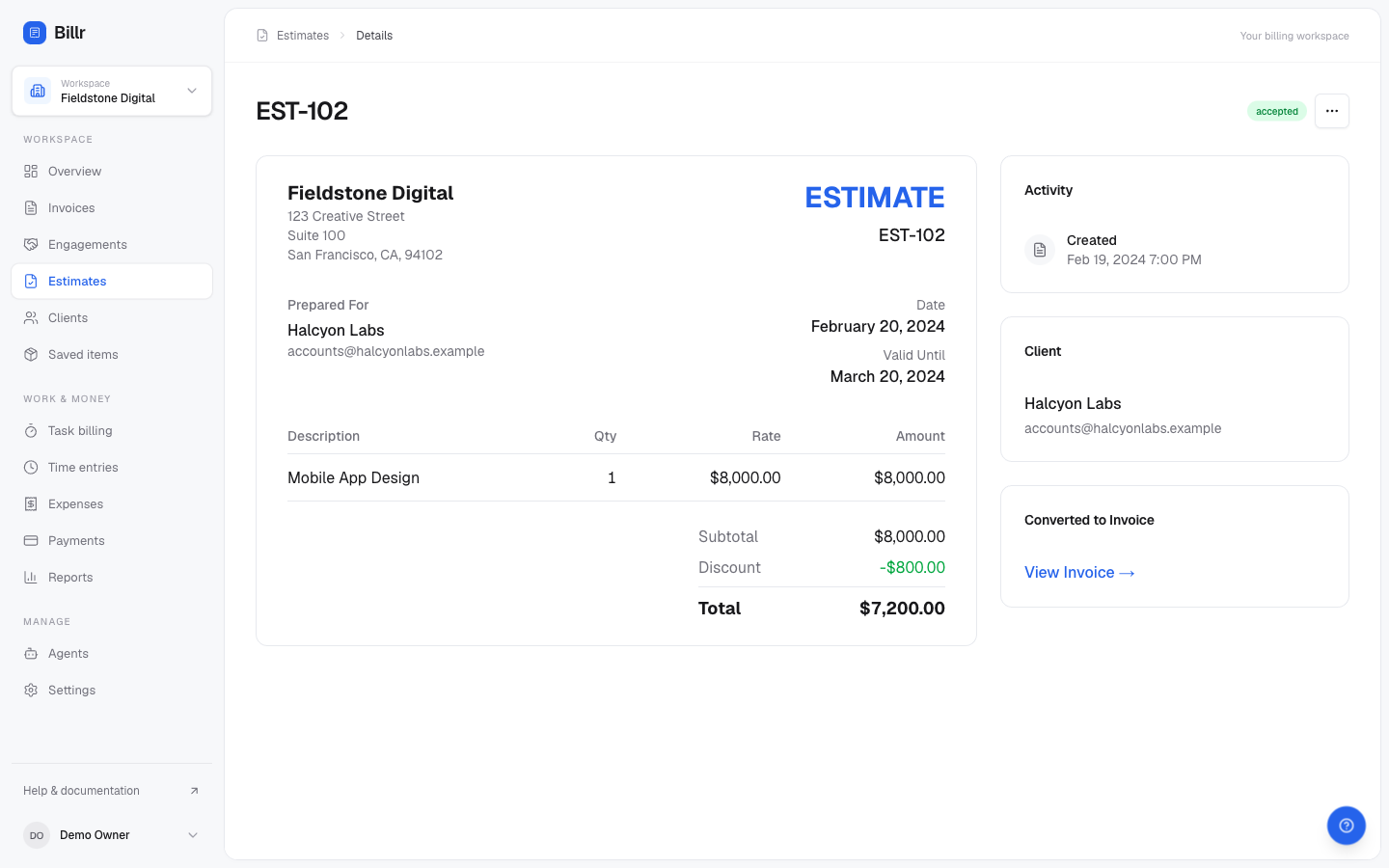
Task: Click the Estimates breadcrumb link
Action: (x=303, y=36)
